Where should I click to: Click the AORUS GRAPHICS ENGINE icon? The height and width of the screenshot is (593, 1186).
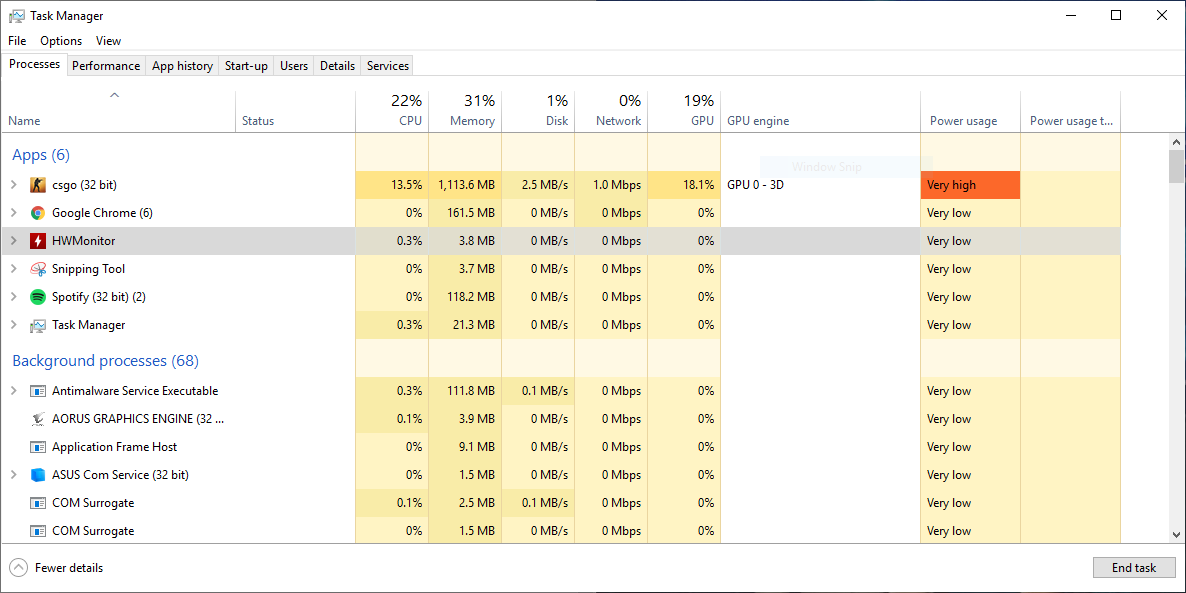38,419
